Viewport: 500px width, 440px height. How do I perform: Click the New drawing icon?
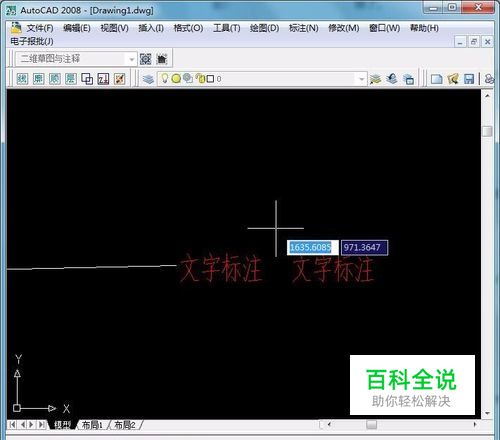[436, 79]
